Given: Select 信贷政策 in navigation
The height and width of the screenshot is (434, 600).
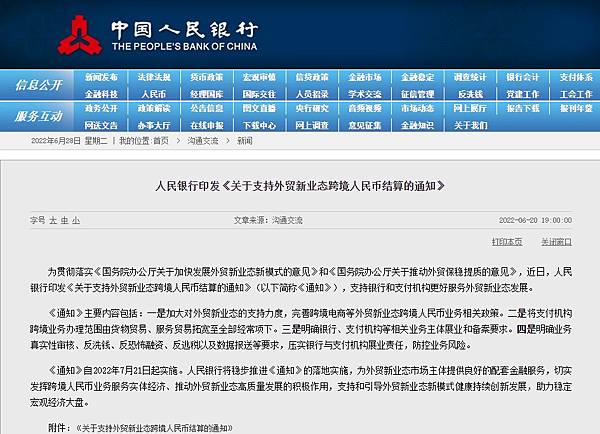Looking at the screenshot, I should point(312,77).
